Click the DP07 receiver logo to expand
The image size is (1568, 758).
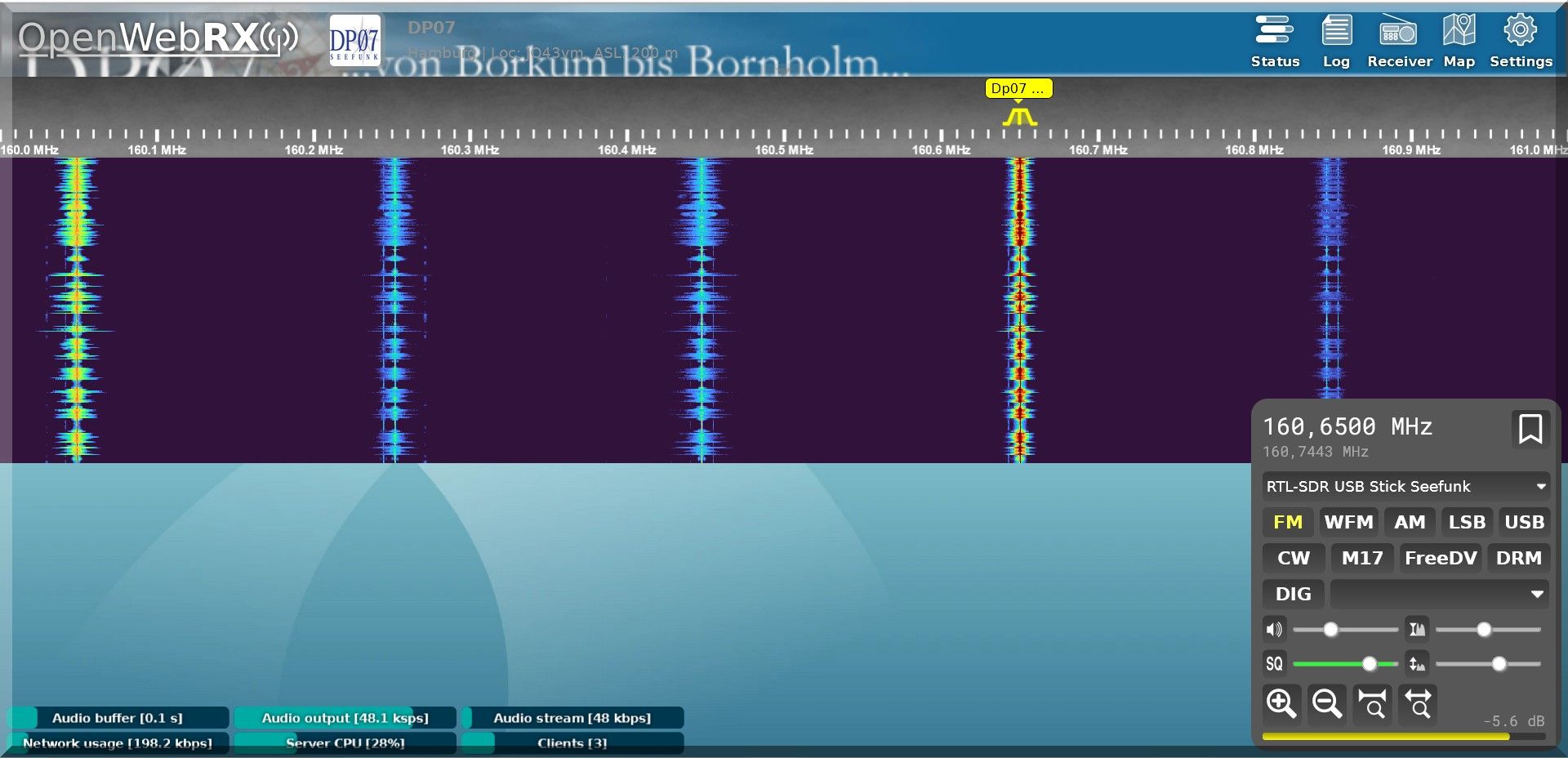tap(354, 39)
